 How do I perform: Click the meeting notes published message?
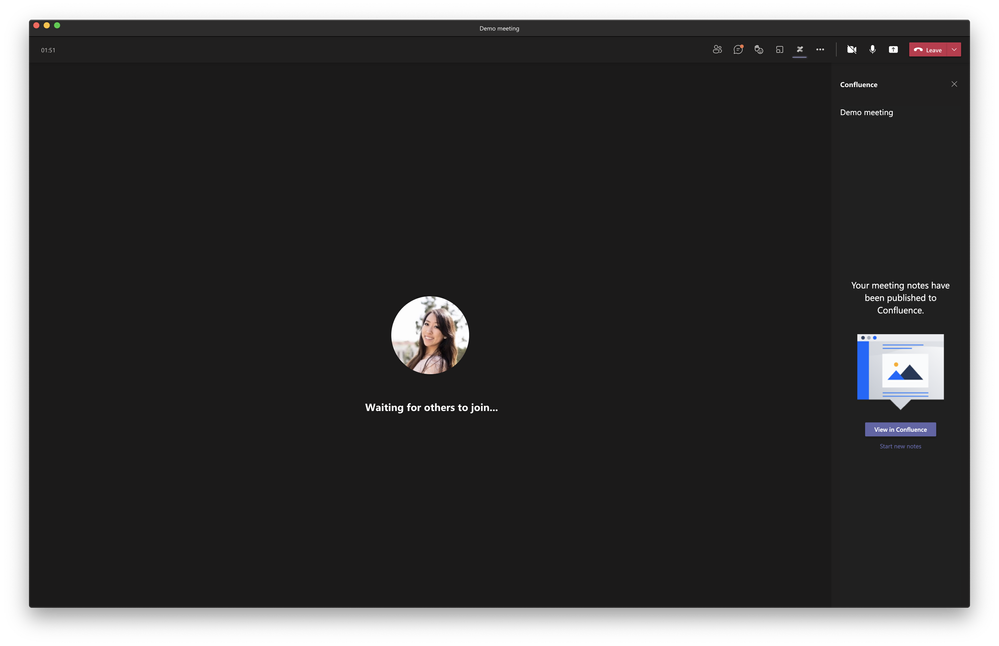900,298
